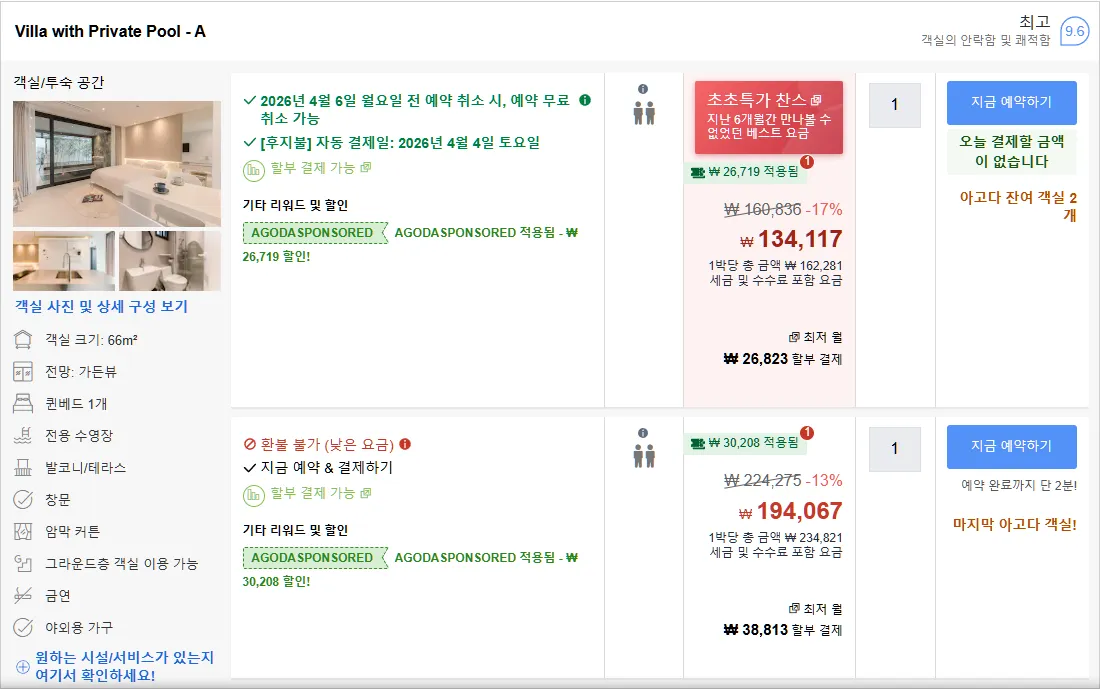Click the private pool icon
Viewport: 1100px width, 690px height.
point(23,435)
